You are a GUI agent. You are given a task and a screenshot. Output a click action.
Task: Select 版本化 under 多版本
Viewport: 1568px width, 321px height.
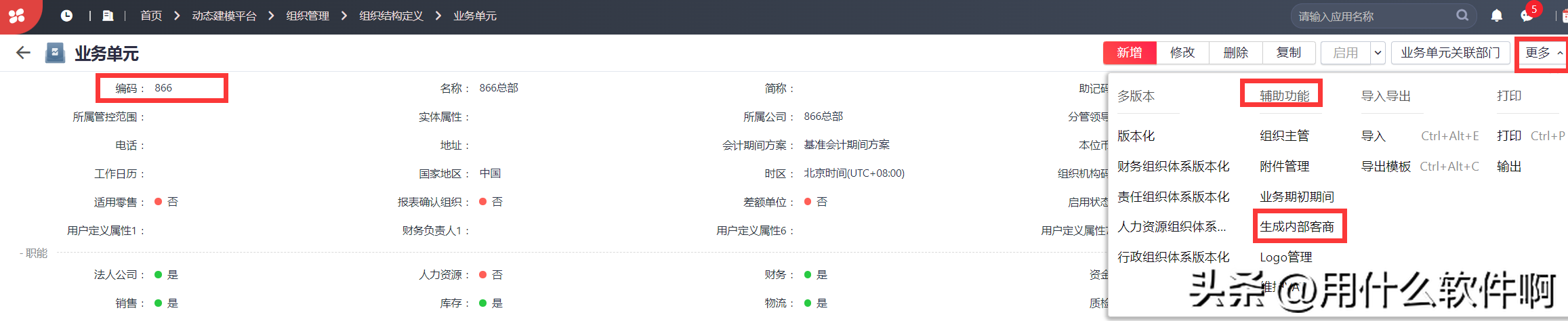[x=1136, y=136]
